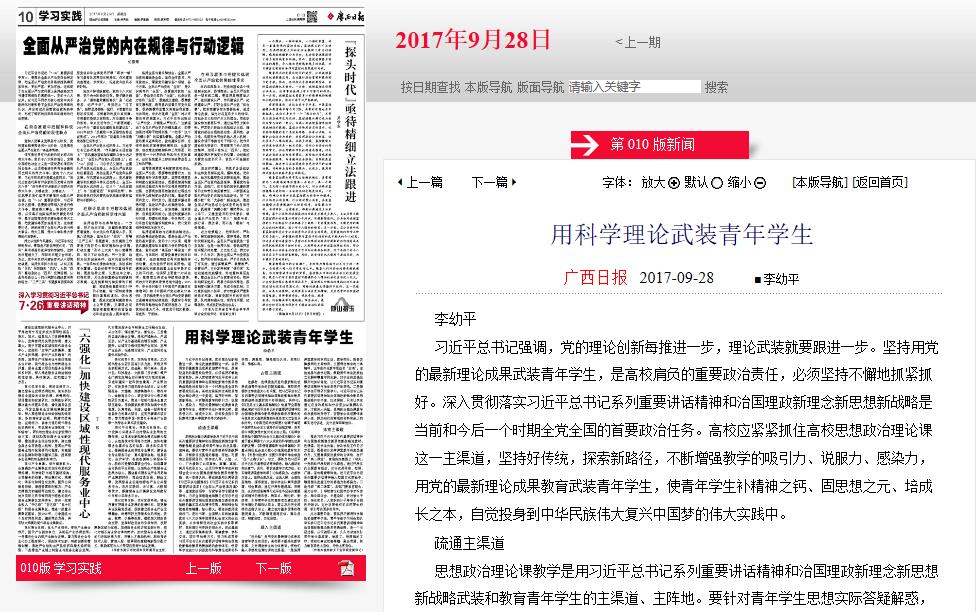Image resolution: width=976 pixels, height=612 pixels.
Task: Open 按日期查找 date search
Action: point(431,87)
